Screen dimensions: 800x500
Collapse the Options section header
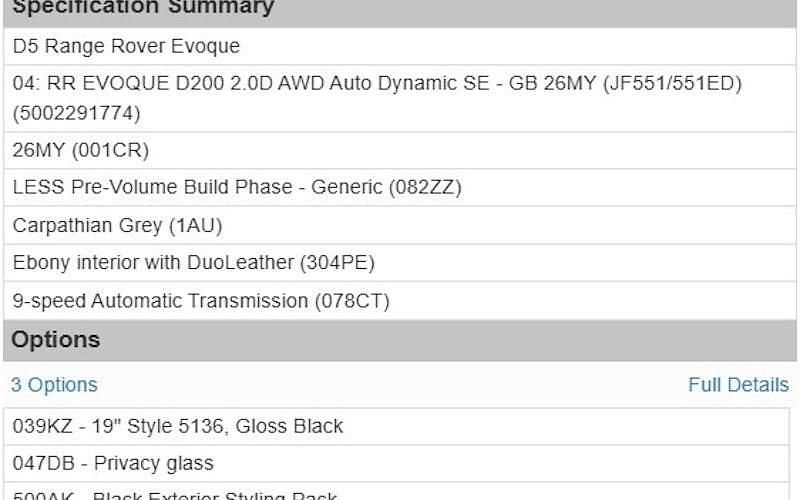(x=56, y=340)
